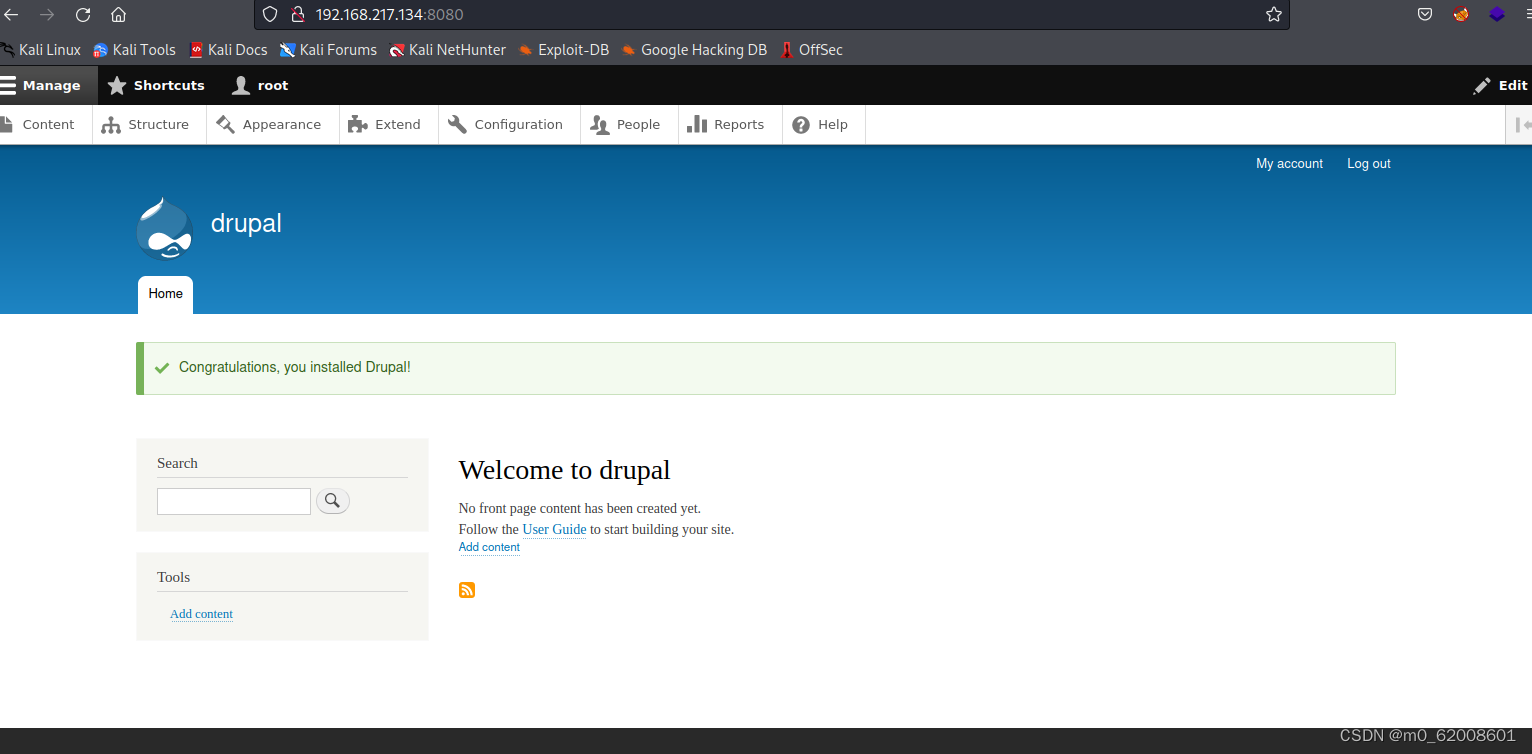Toggle toolbar orientation arrow button
Image resolution: width=1532 pixels, height=754 pixels.
coord(1521,125)
